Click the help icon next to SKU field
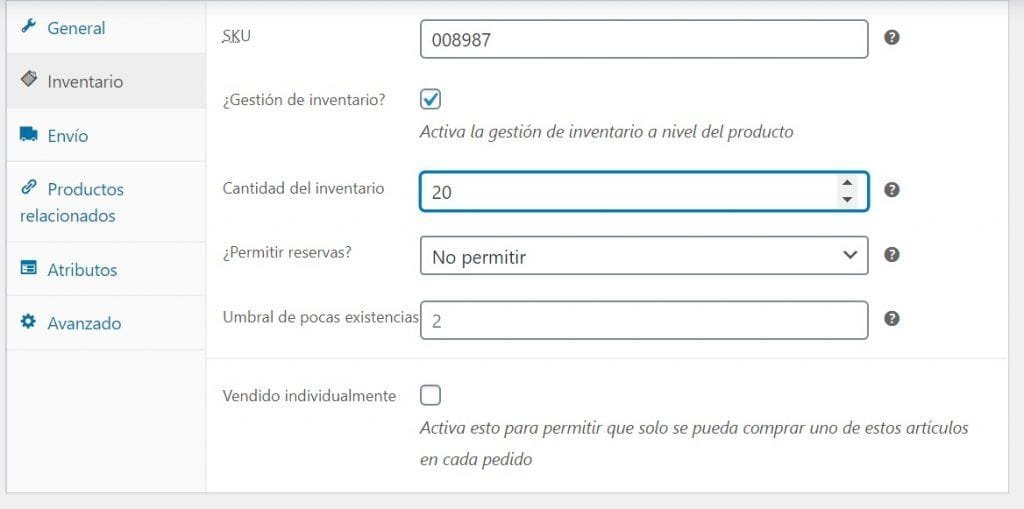This screenshot has width=1024, height=509. pos(892,37)
